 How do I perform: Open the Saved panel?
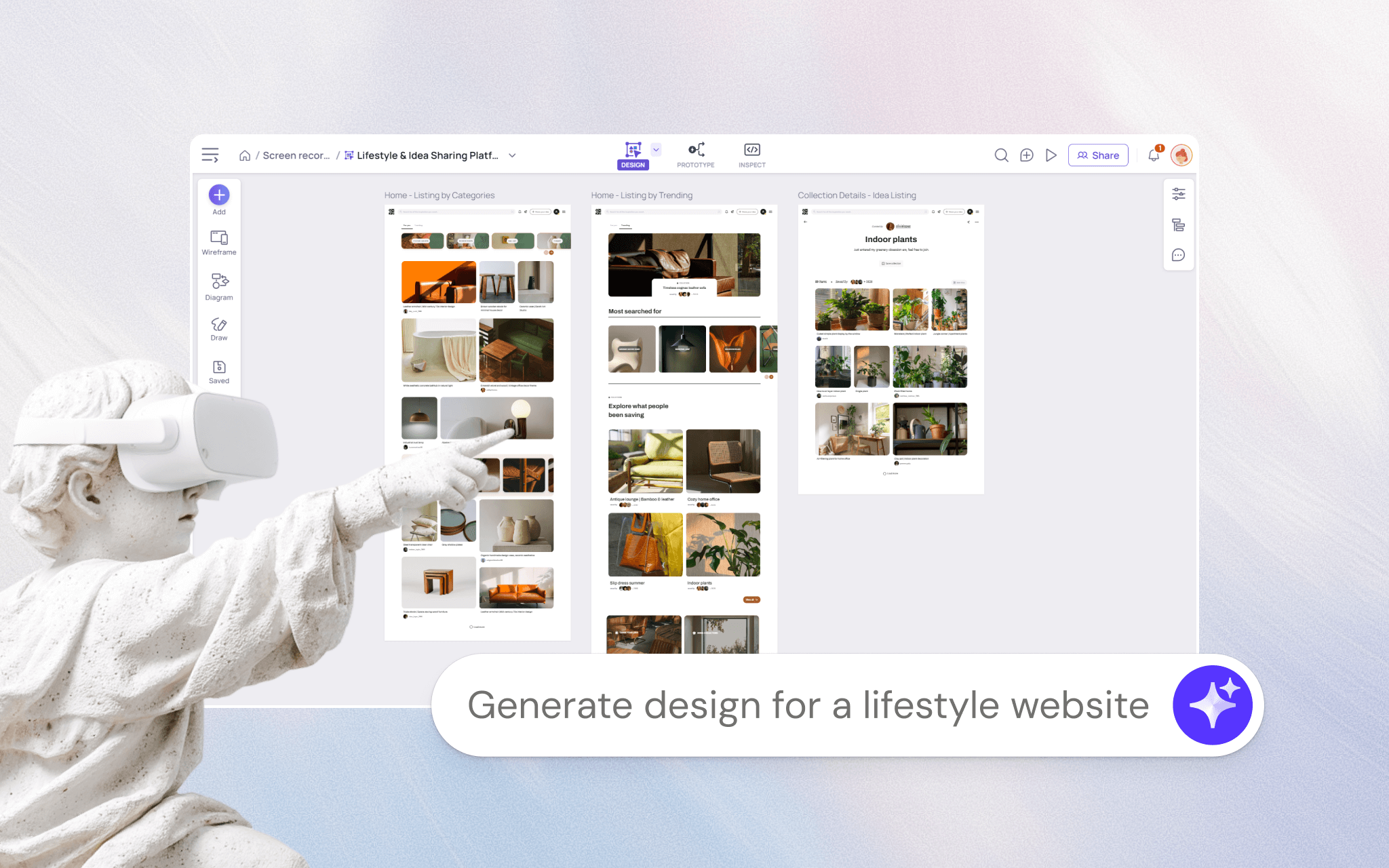pos(218,368)
